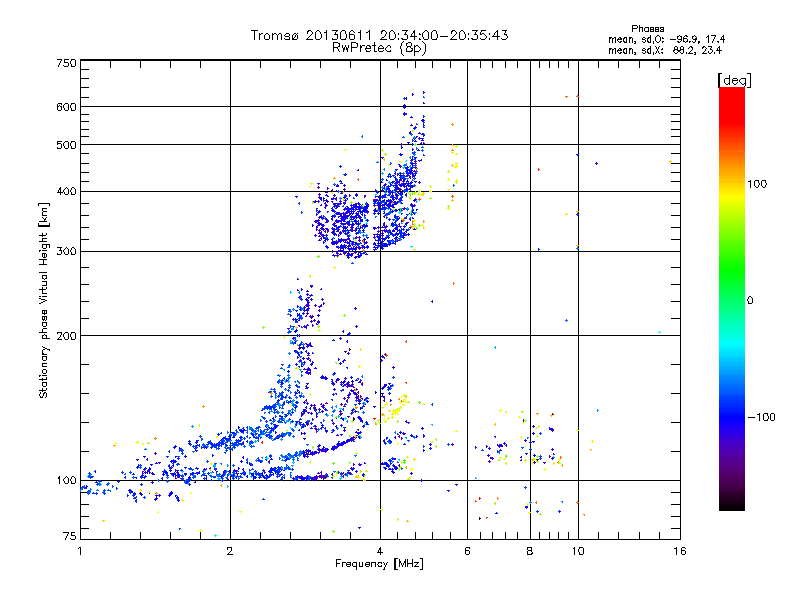800x600 pixels.
Task: Click the y-axis '500' tick label
Action: 67,145
